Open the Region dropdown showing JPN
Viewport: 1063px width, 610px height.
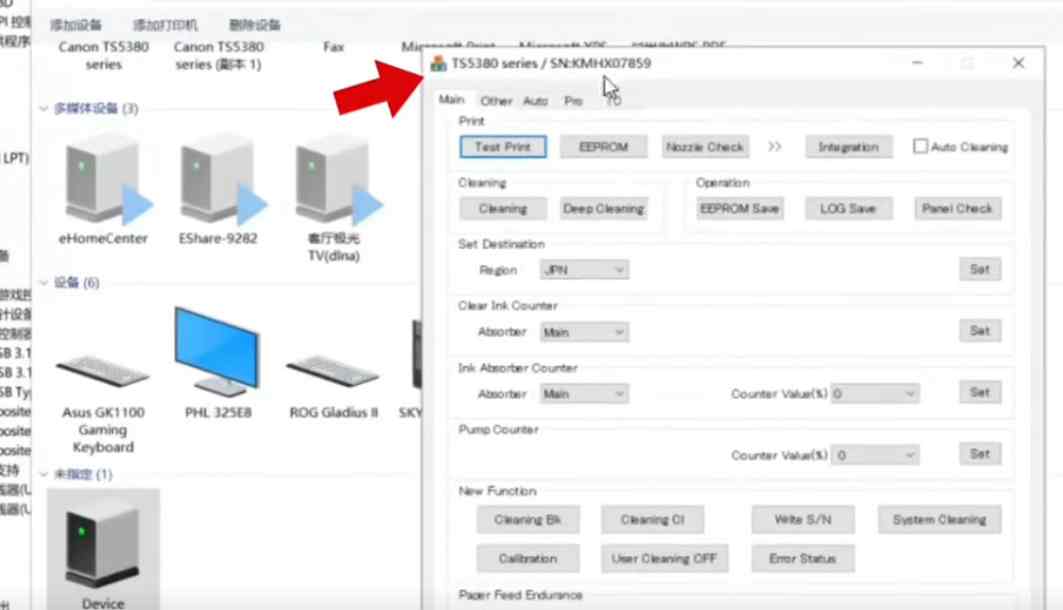tap(584, 270)
